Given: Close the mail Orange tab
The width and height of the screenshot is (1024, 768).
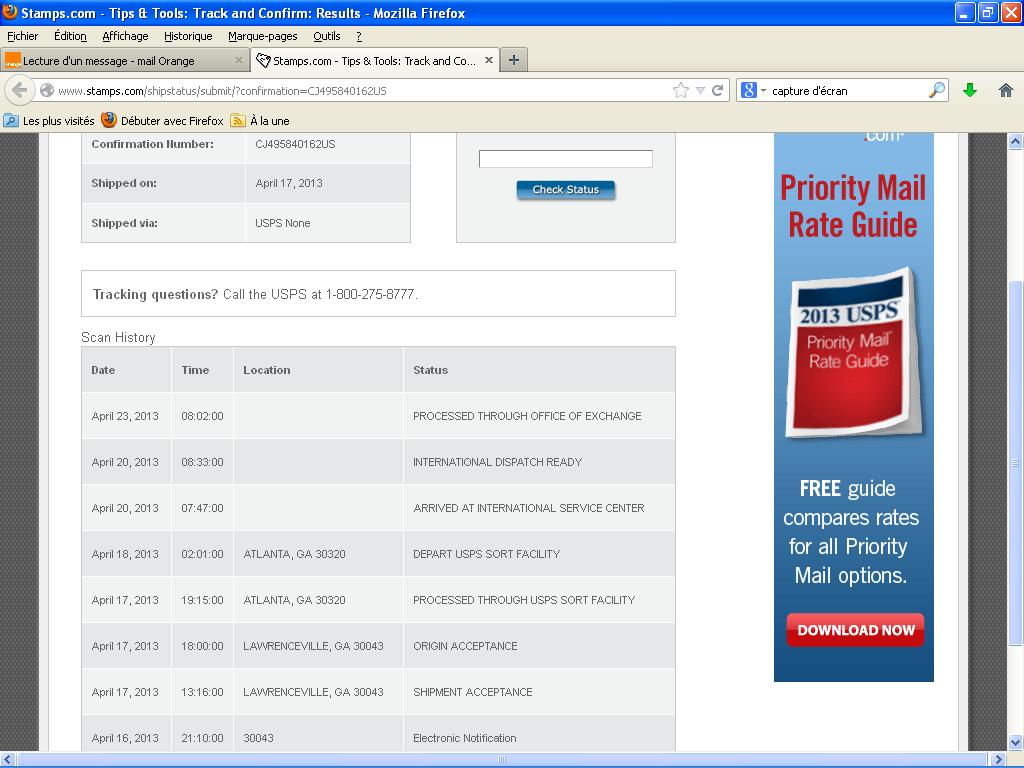Looking at the screenshot, I should pyautogui.click(x=238, y=60).
